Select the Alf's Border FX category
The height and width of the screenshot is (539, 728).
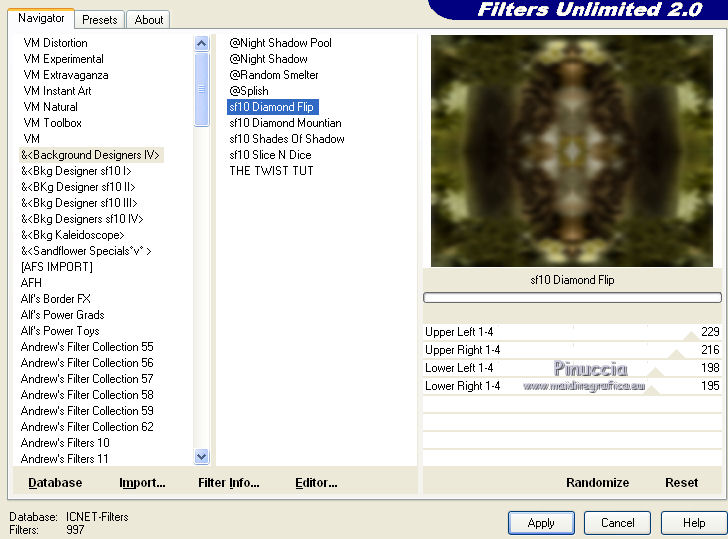(56, 299)
